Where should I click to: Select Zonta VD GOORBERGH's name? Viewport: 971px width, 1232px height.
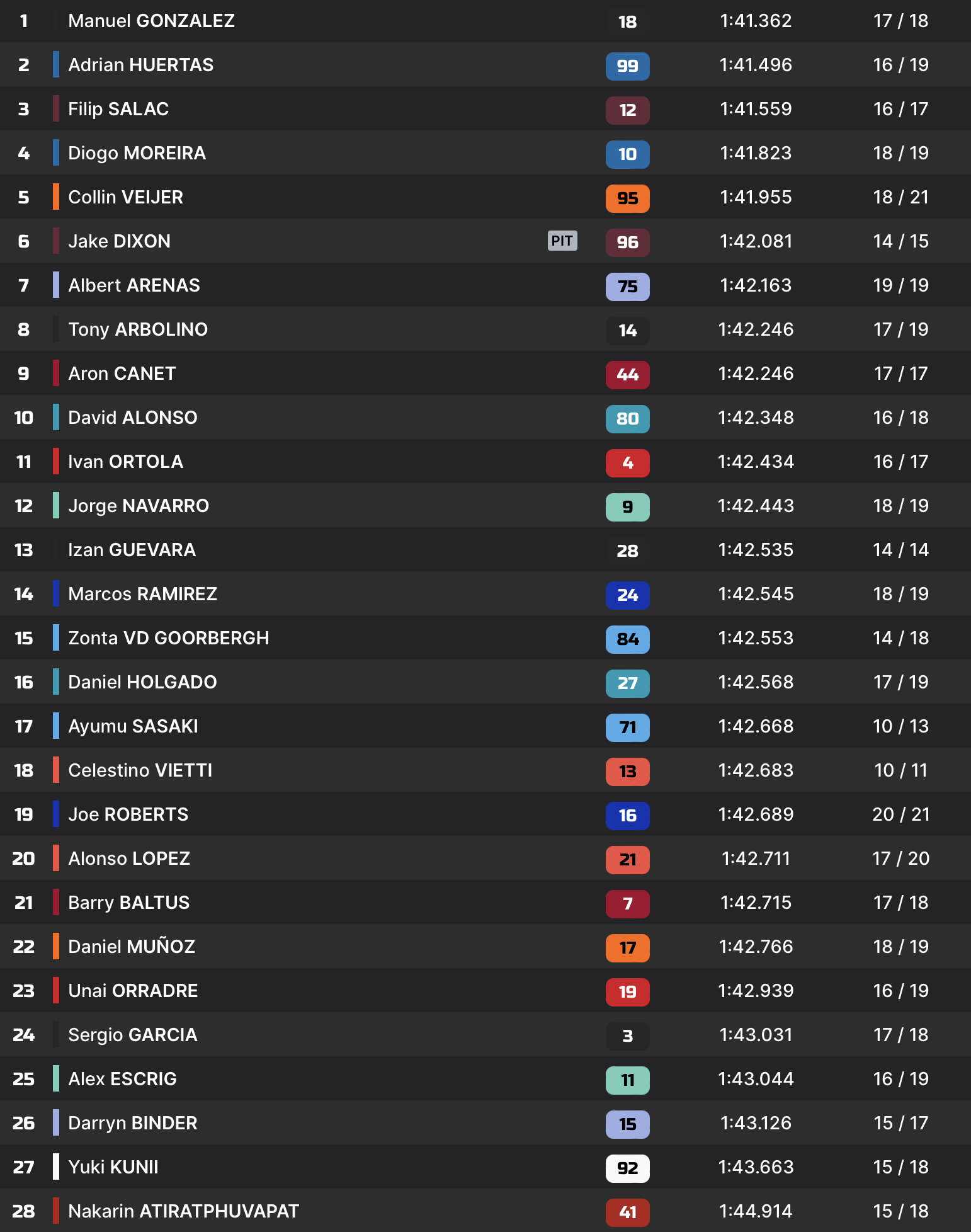pyautogui.click(x=168, y=638)
